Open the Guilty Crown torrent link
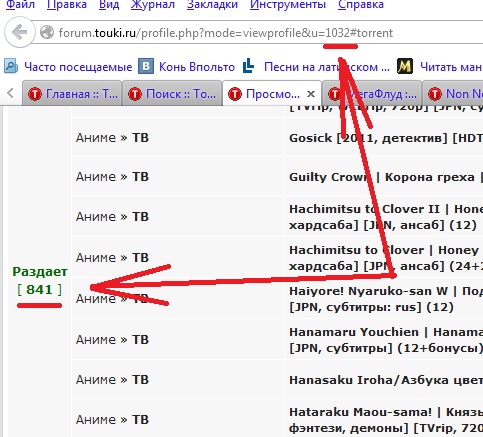 coord(386,177)
